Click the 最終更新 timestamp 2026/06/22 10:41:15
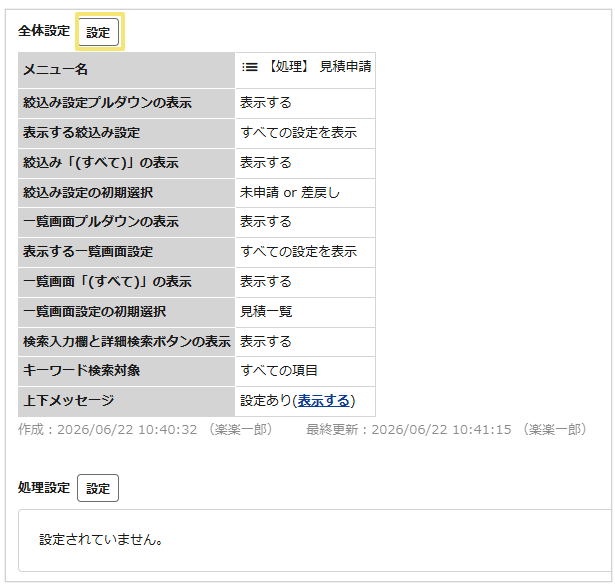615x587 pixels. pyautogui.click(x=441, y=430)
